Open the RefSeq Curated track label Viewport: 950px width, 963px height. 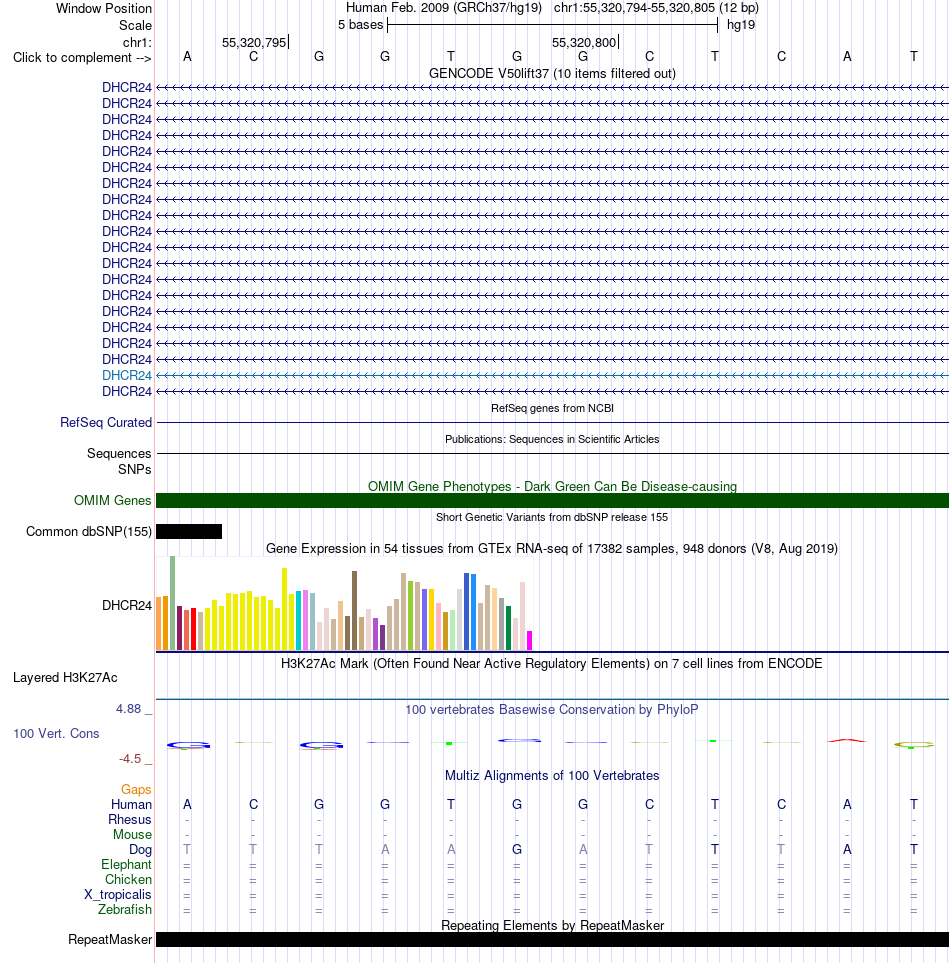(x=106, y=423)
